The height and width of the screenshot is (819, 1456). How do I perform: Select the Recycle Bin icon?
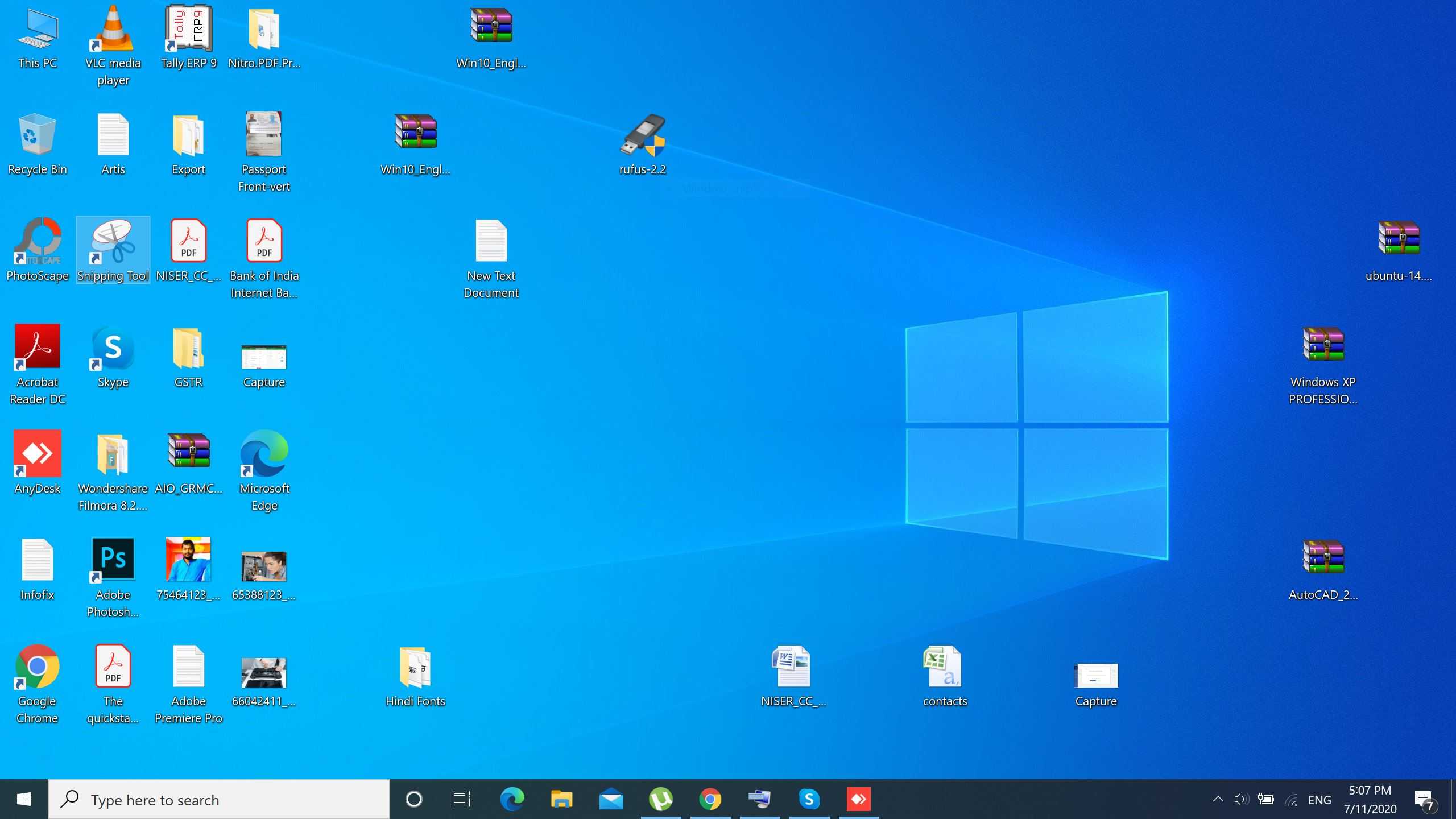[38, 144]
